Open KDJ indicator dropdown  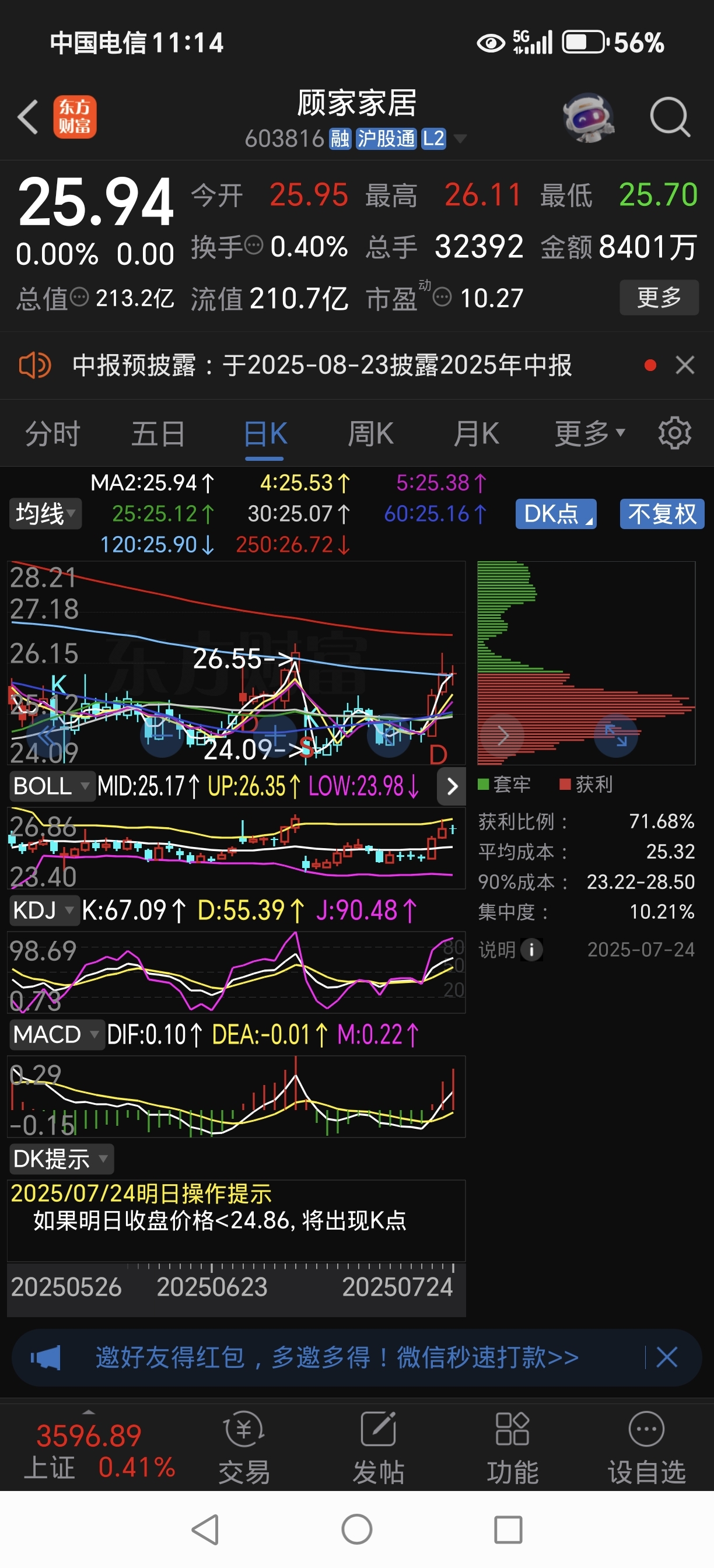[44, 911]
